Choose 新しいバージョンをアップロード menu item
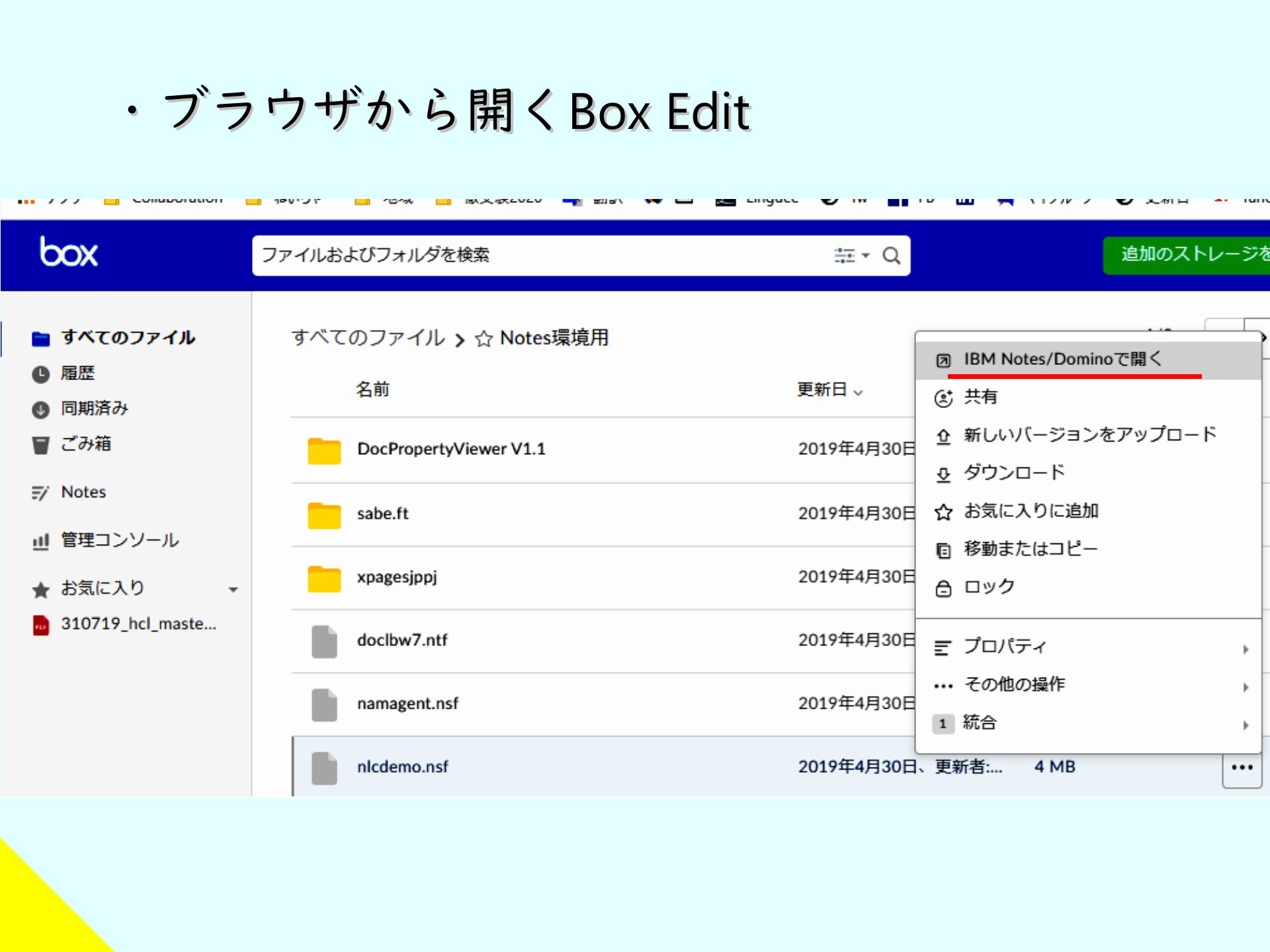This screenshot has height=952, width=1270. (x=1088, y=435)
